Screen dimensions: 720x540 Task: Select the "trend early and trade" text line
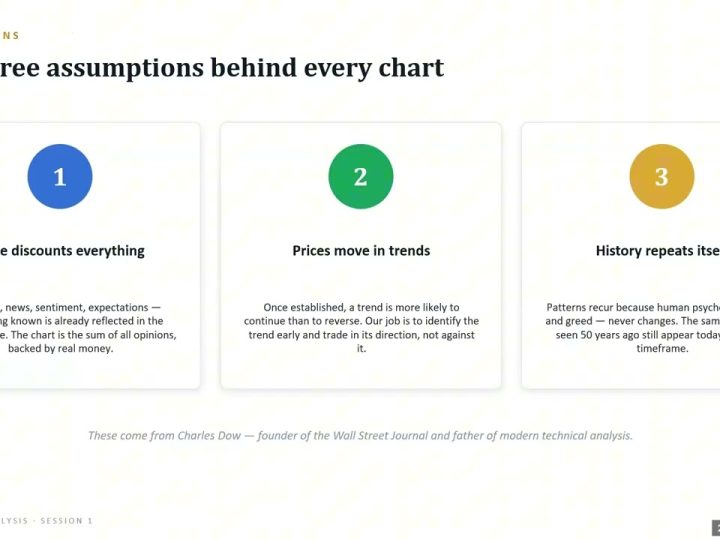(361, 335)
